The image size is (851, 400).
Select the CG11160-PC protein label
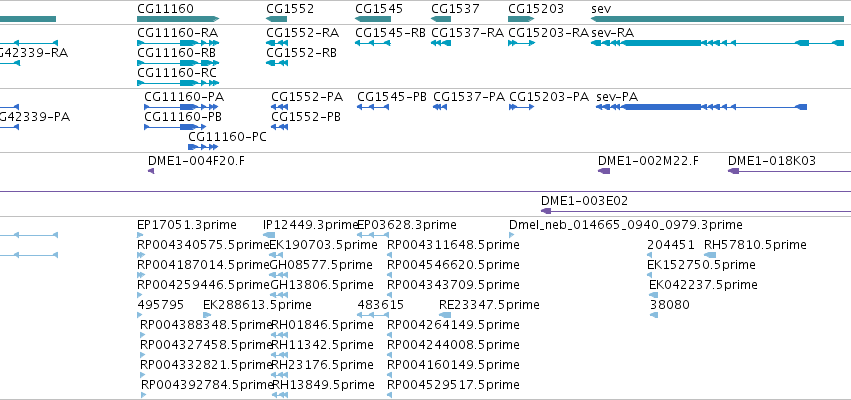pos(227,137)
